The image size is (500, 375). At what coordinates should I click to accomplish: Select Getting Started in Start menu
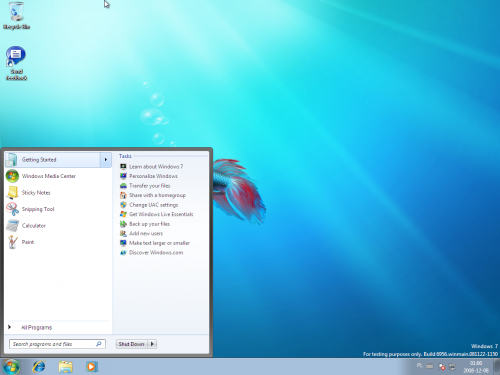pos(58,160)
